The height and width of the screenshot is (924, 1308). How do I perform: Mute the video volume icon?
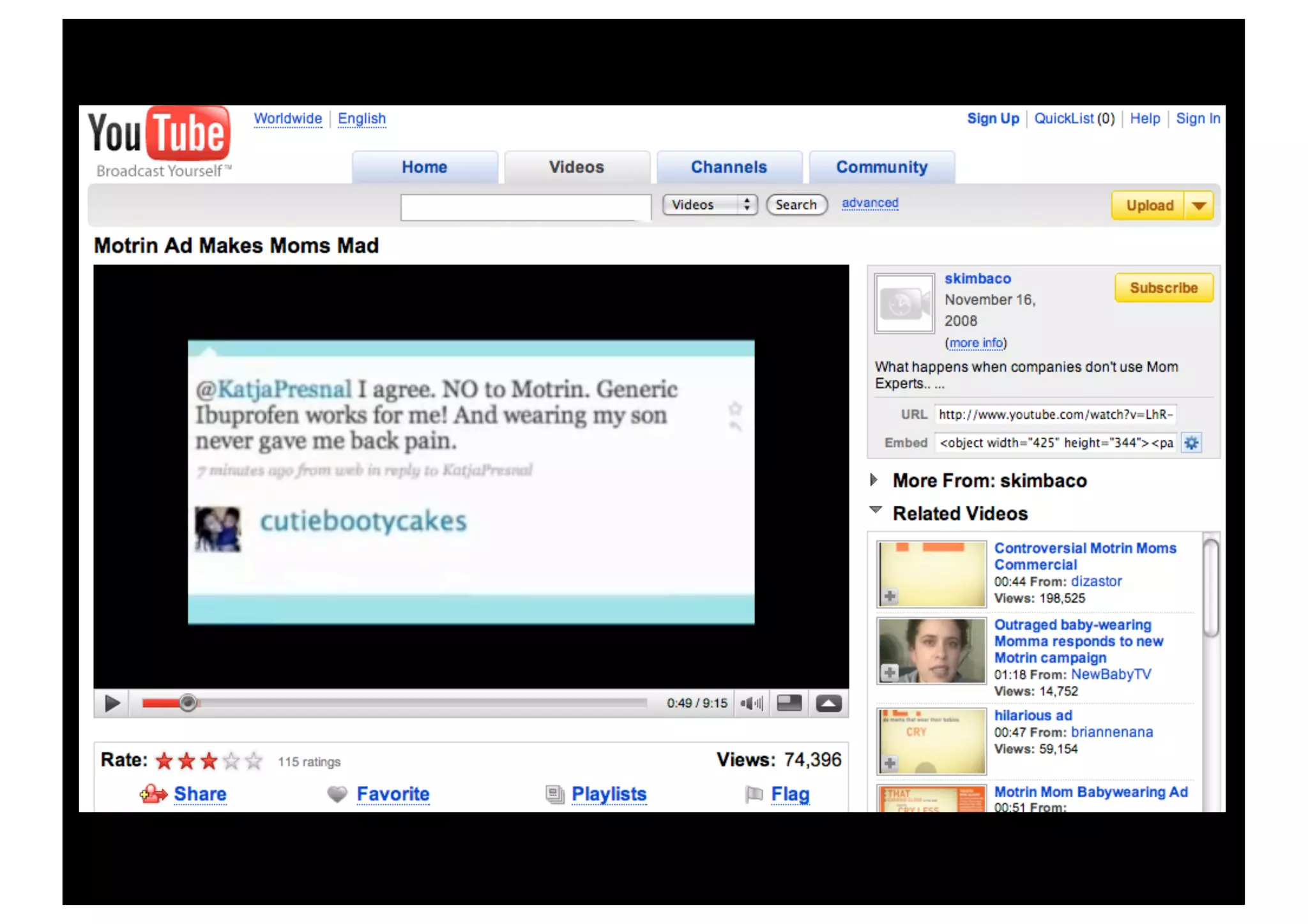pos(751,703)
